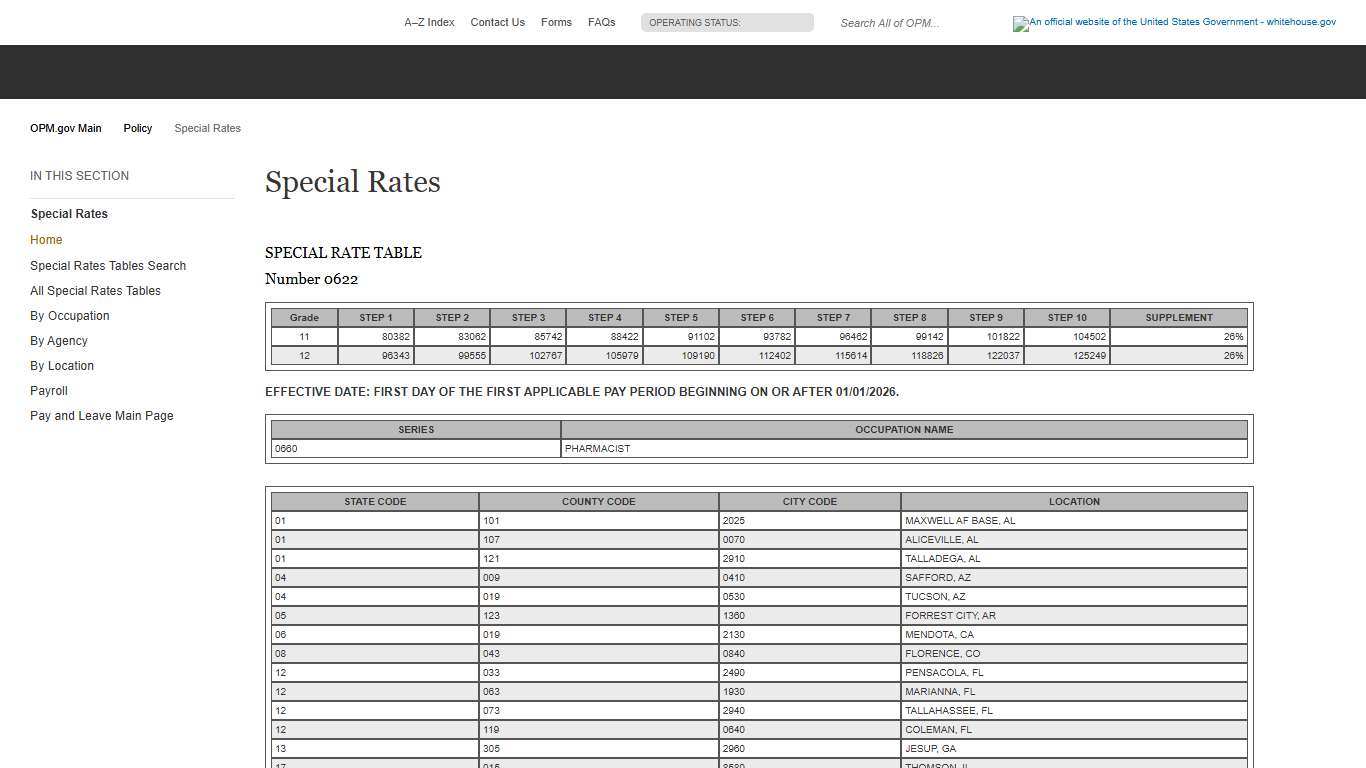Click the Operating Status indicator
The width and height of the screenshot is (1366, 768).
click(x=727, y=22)
